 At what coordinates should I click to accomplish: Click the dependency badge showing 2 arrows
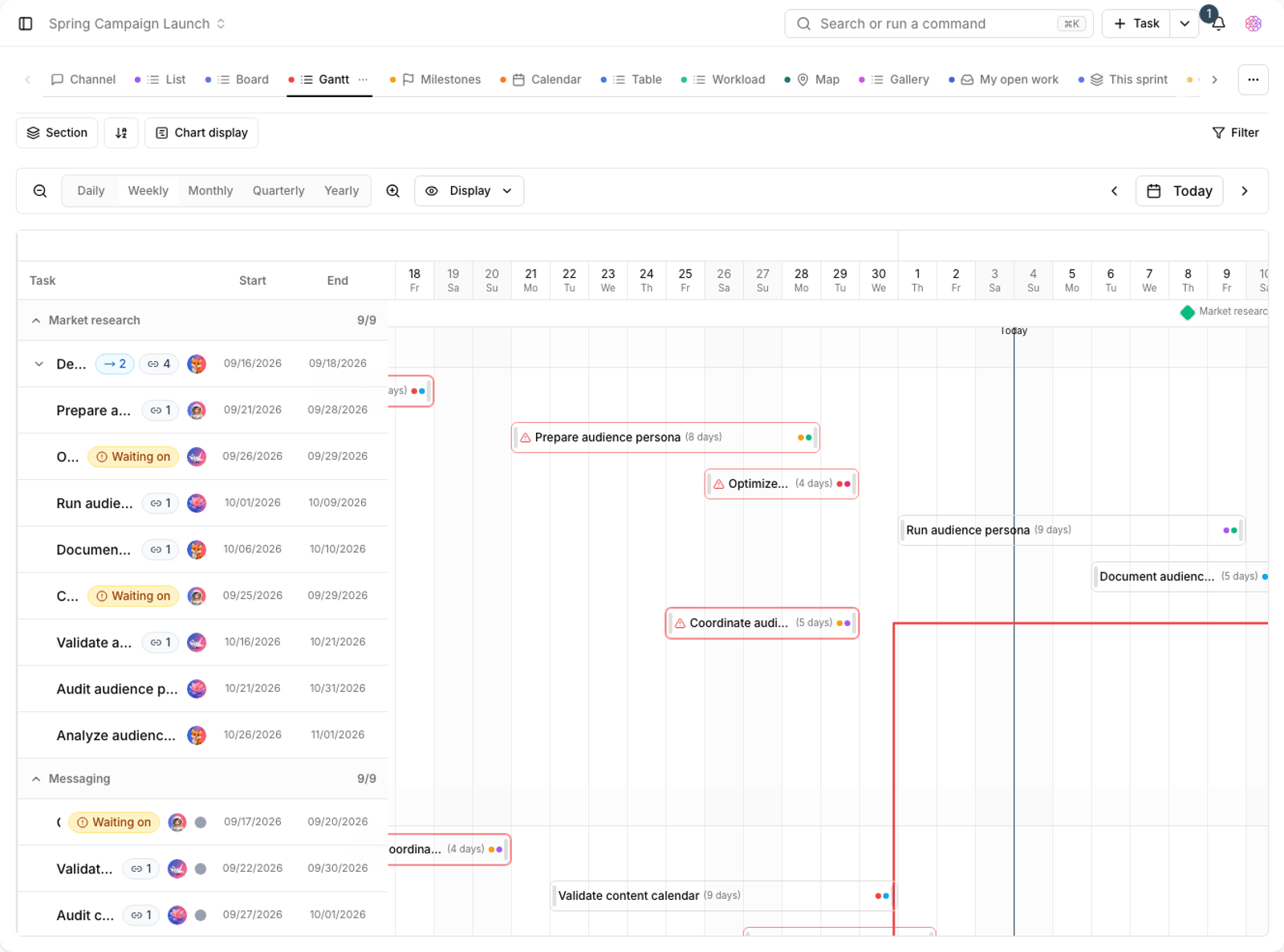pyautogui.click(x=115, y=364)
